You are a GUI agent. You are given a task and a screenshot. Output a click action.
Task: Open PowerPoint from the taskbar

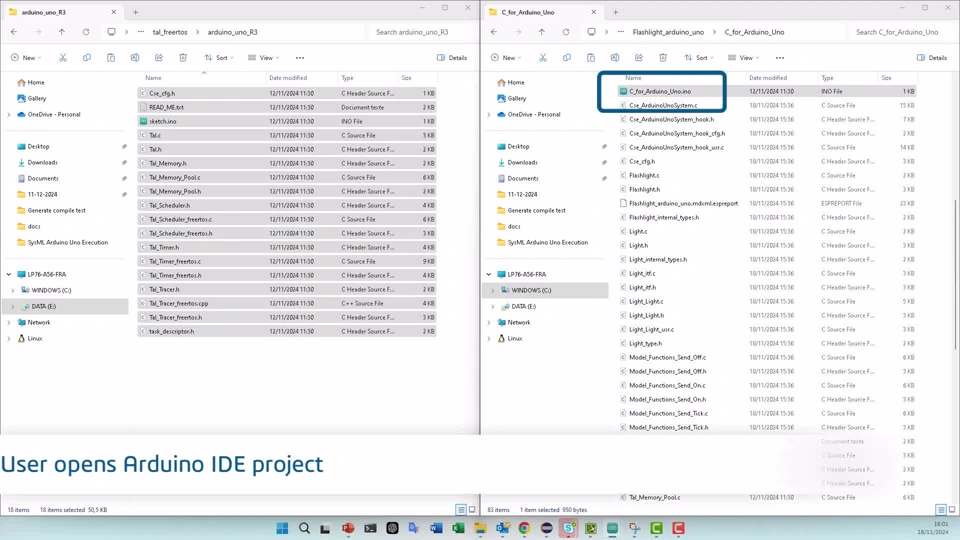348,528
